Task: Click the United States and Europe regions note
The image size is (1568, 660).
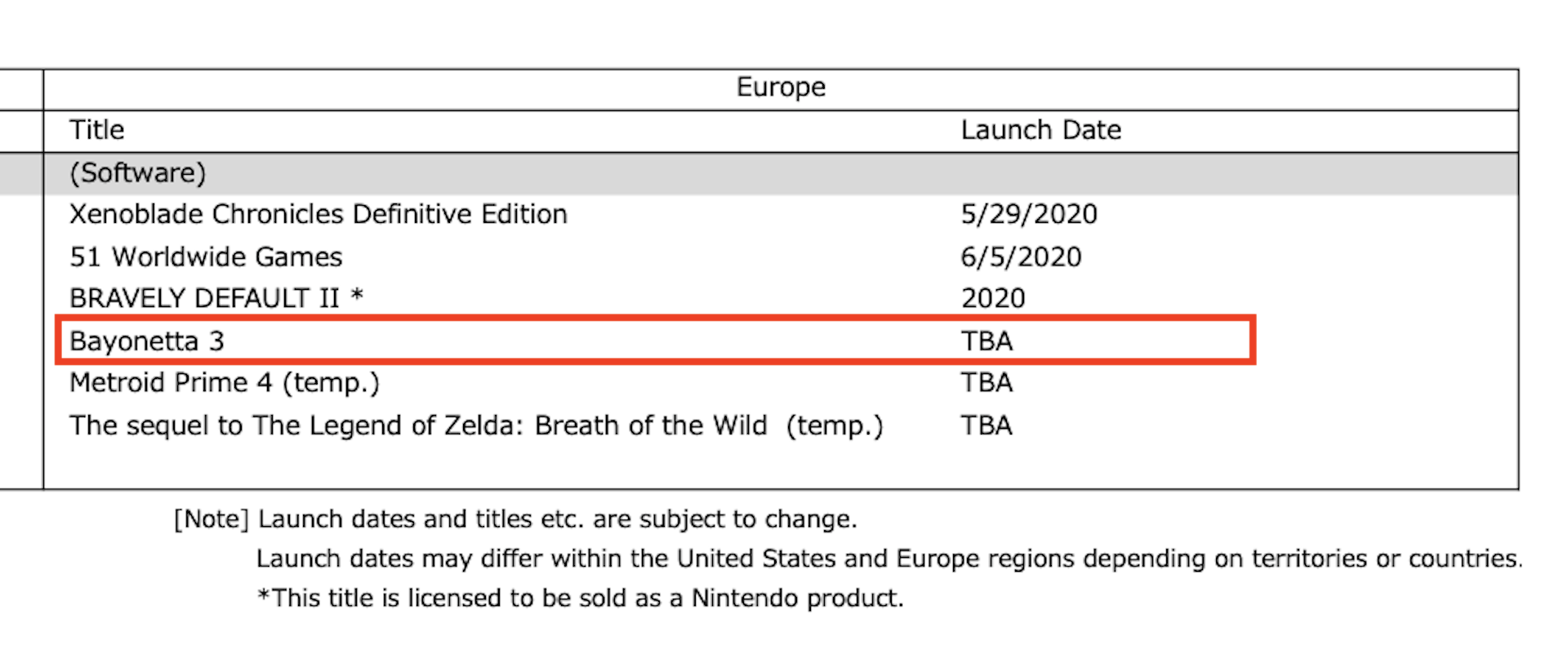Action: coord(889,559)
